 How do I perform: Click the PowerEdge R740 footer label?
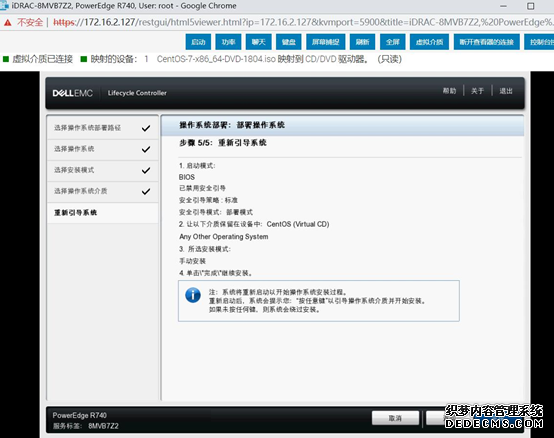tap(79, 415)
